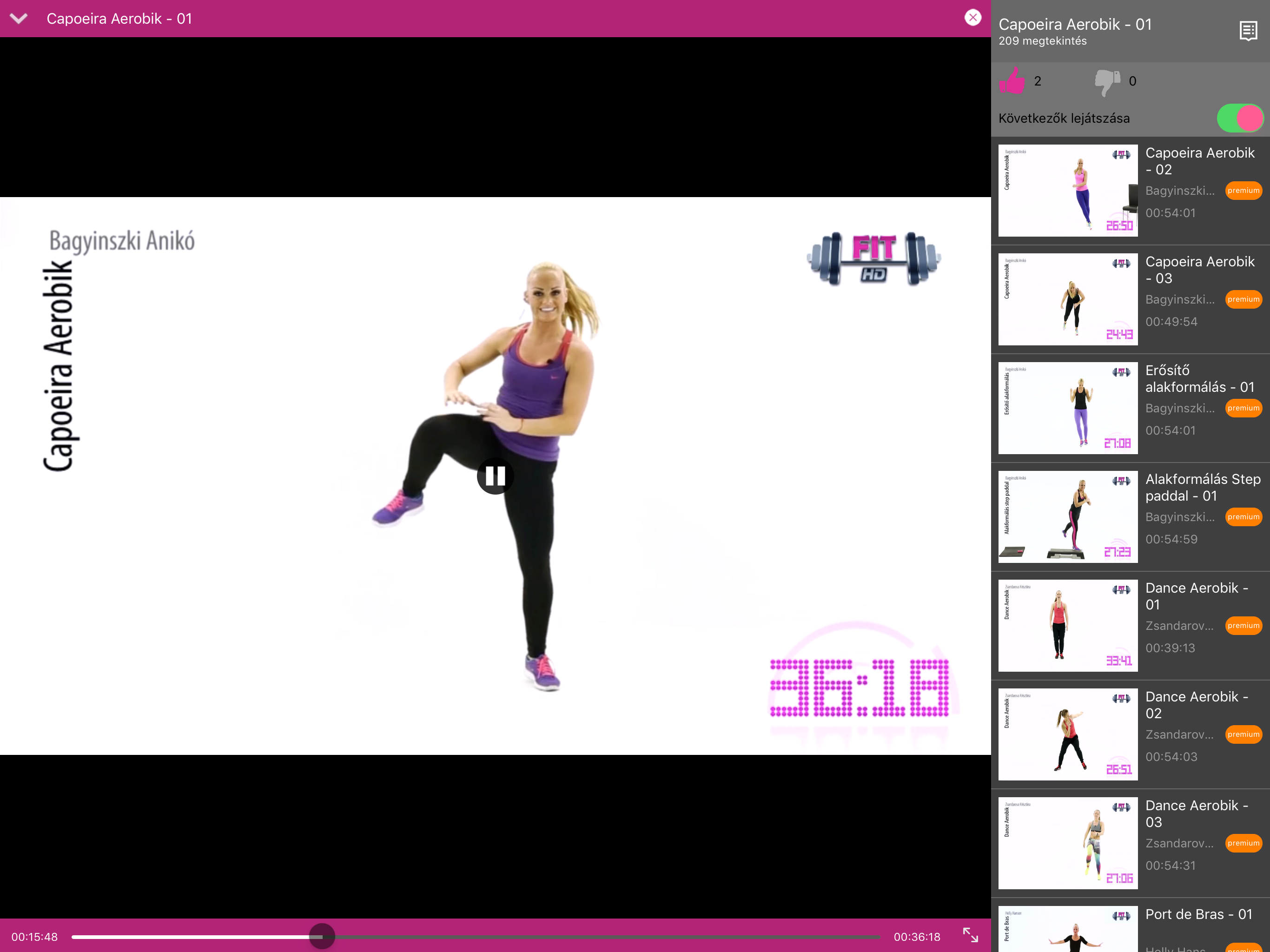Open the Alakformálás Step paddal - 01 thumbnail
1270x952 pixels.
[x=1068, y=517]
